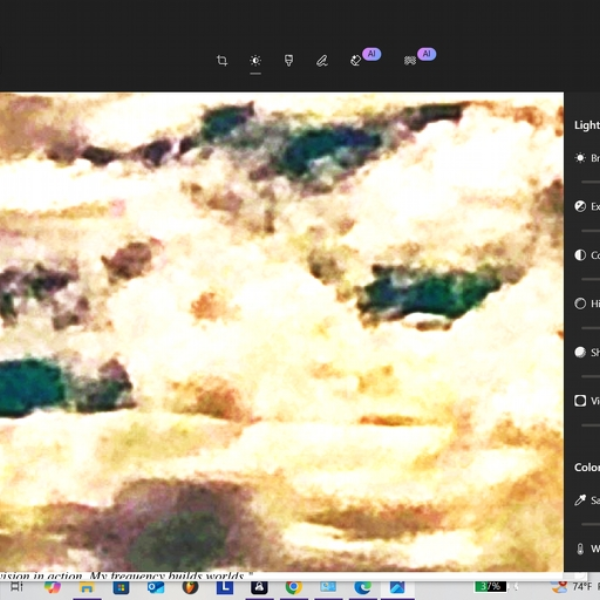Click the Shadows sphere icon
Image resolution: width=600 pixels, height=600 pixels.
pyautogui.click(x=580, y=352)
